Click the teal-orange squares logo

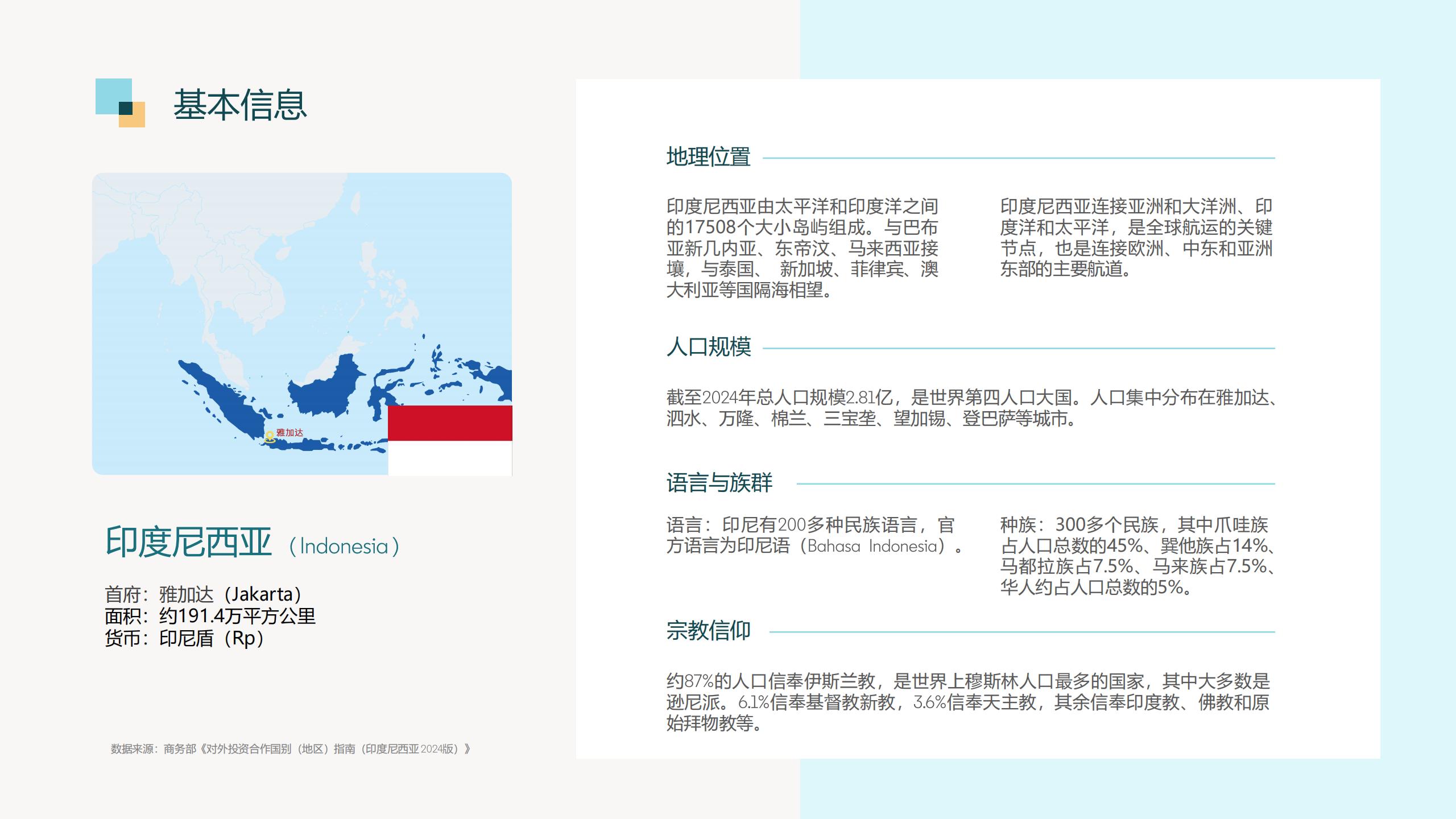(120, 103)
